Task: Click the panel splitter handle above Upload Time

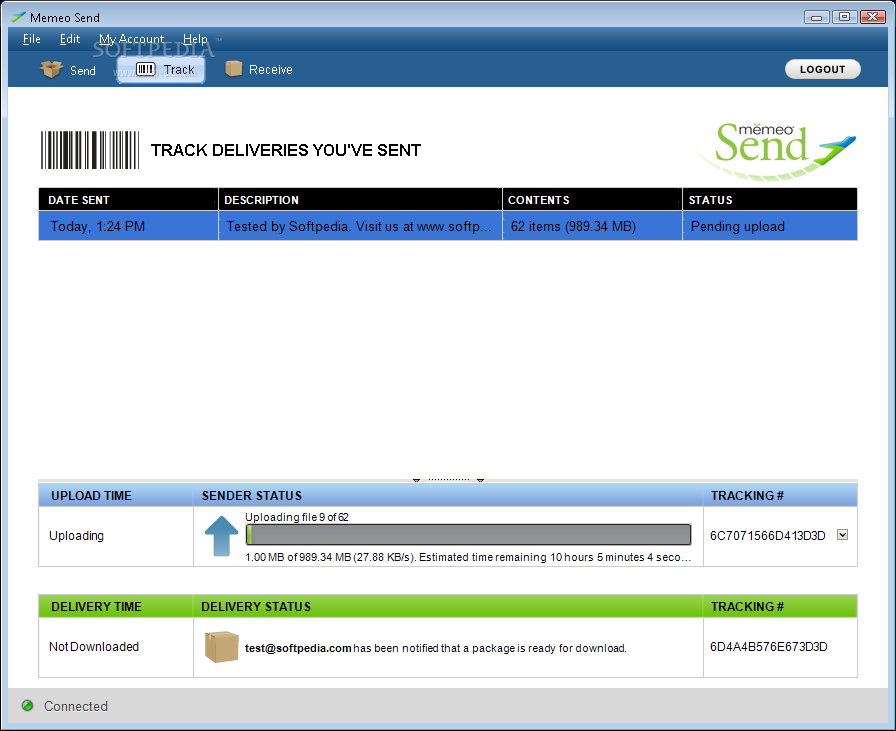Action: [449, 480]
